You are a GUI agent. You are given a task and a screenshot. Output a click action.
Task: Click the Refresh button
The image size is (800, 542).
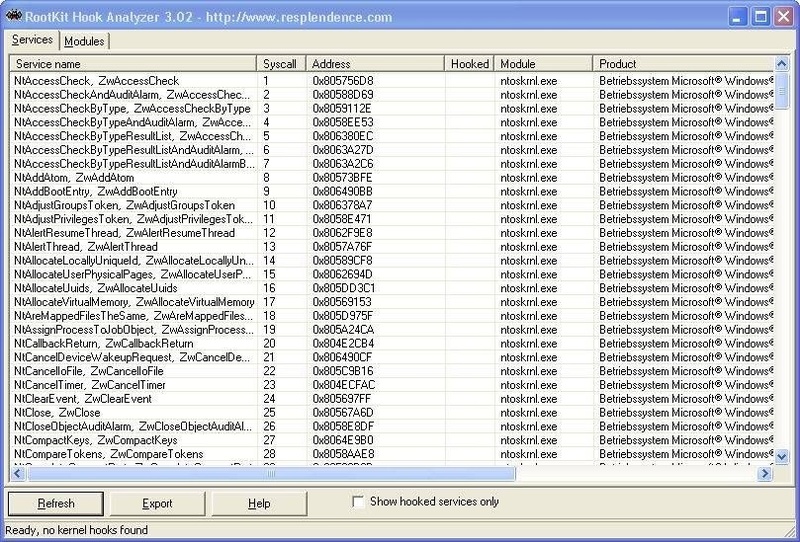tap(56, 504)
